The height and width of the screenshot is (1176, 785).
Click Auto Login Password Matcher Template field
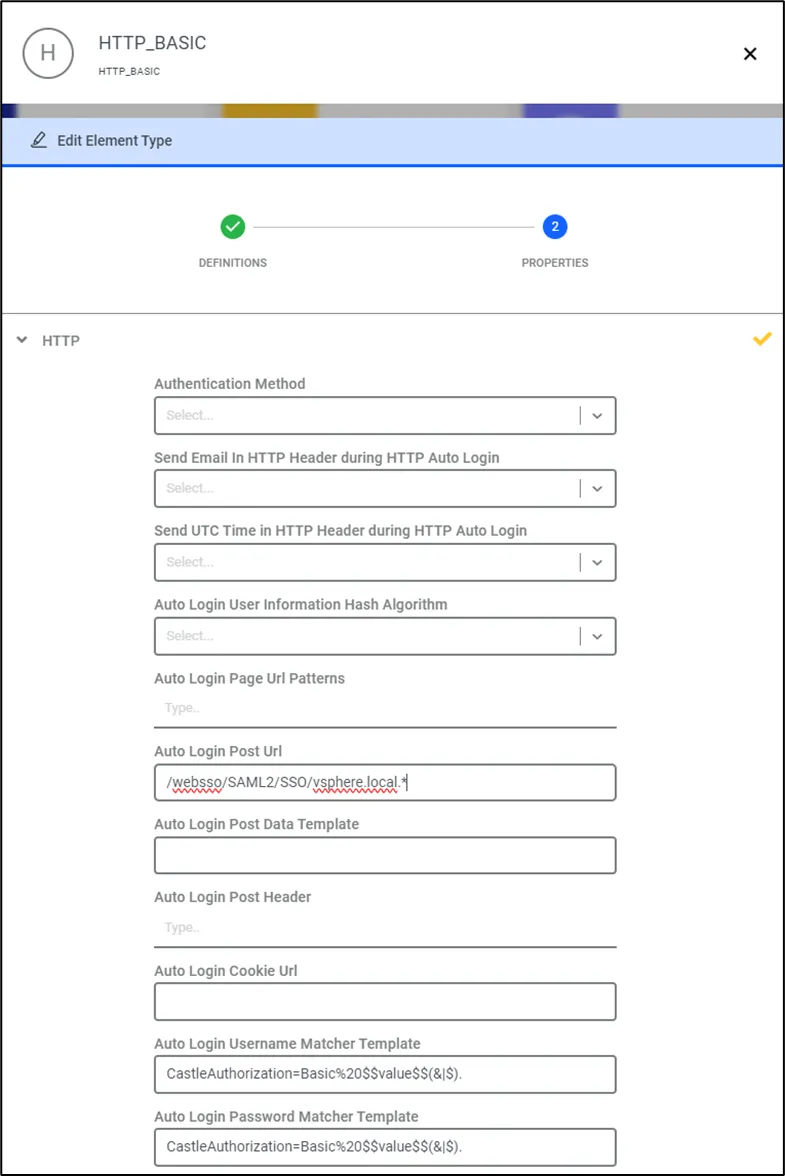click(385, 1147)
